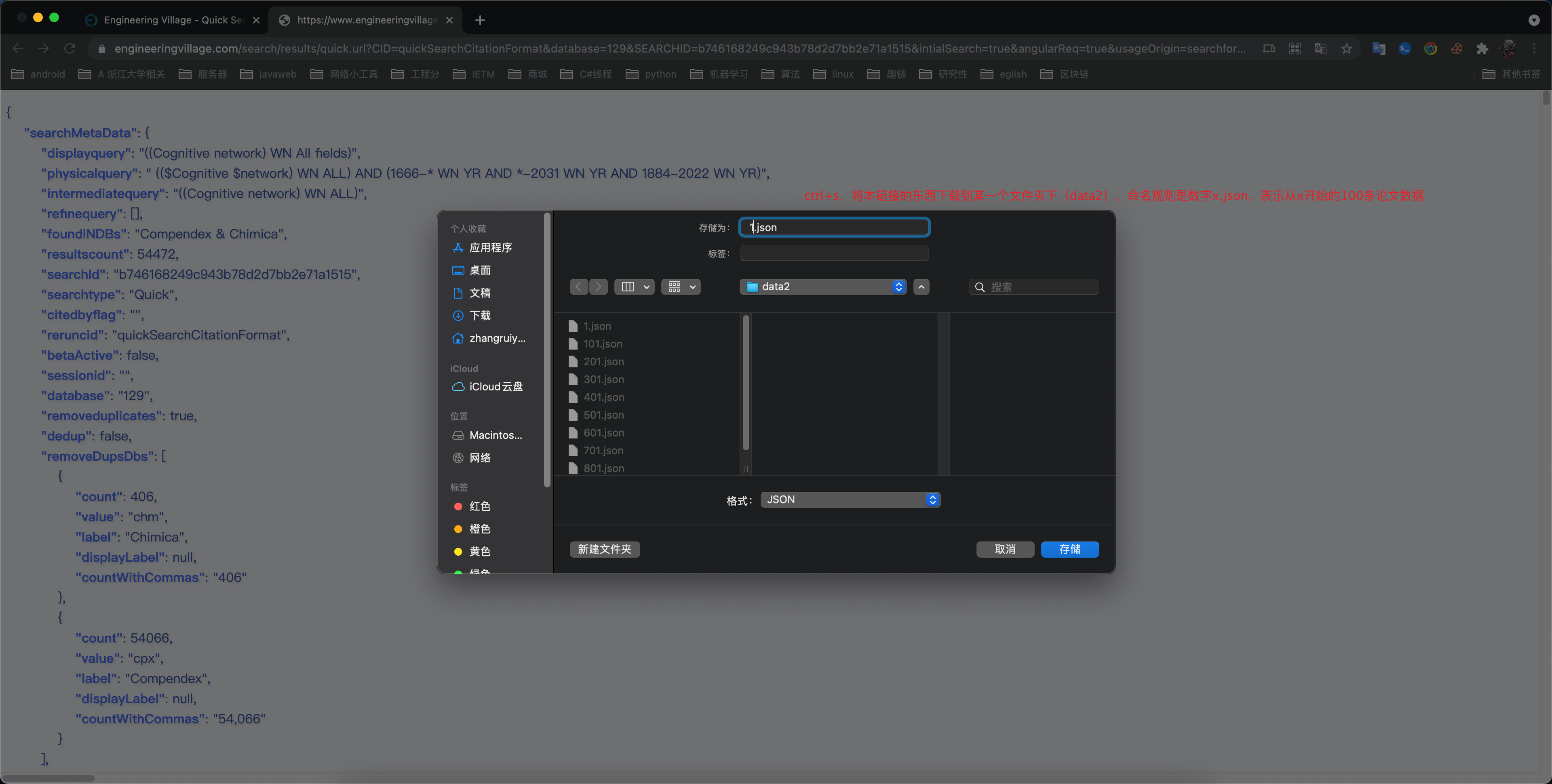Click the Save As filename field

835,227
